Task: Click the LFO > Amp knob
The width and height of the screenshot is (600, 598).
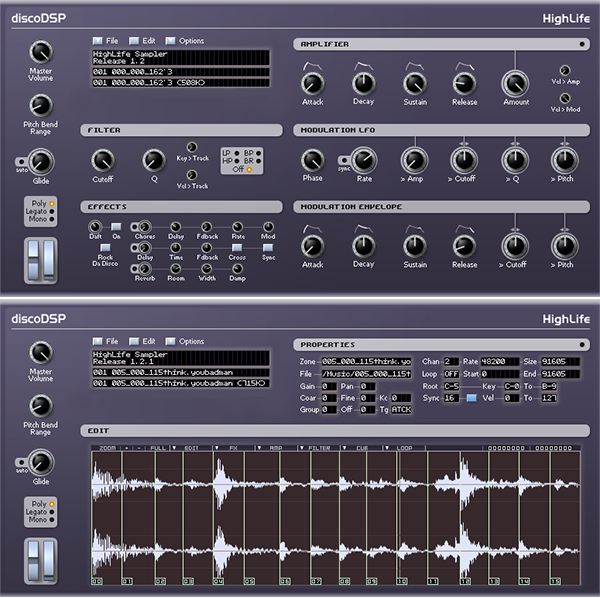Action: 414,160
